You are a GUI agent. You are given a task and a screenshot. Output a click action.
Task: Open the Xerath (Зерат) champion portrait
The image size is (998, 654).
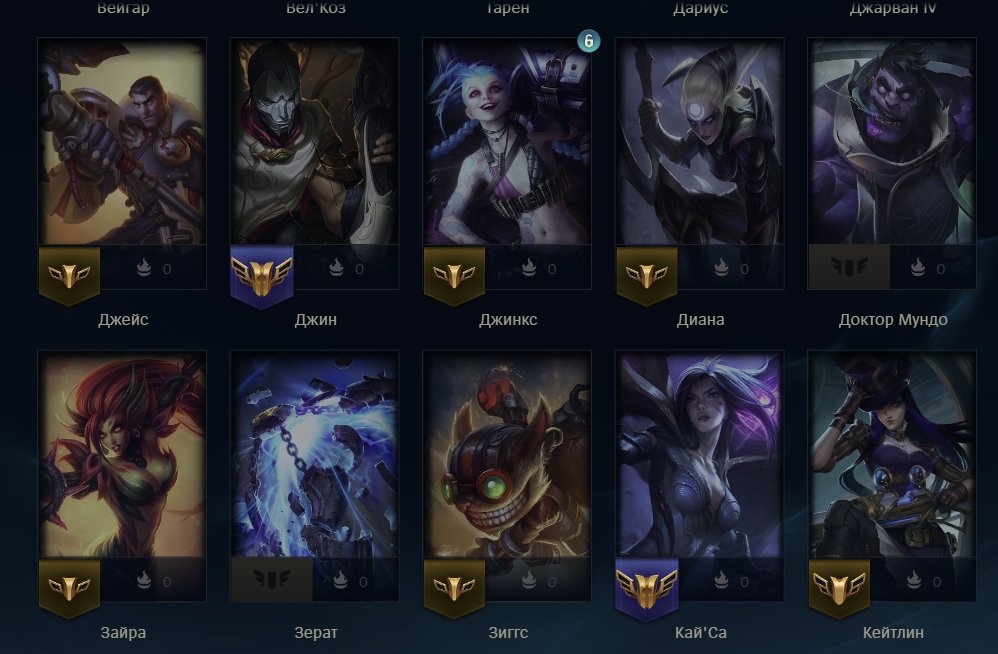[x=314, y=454]
